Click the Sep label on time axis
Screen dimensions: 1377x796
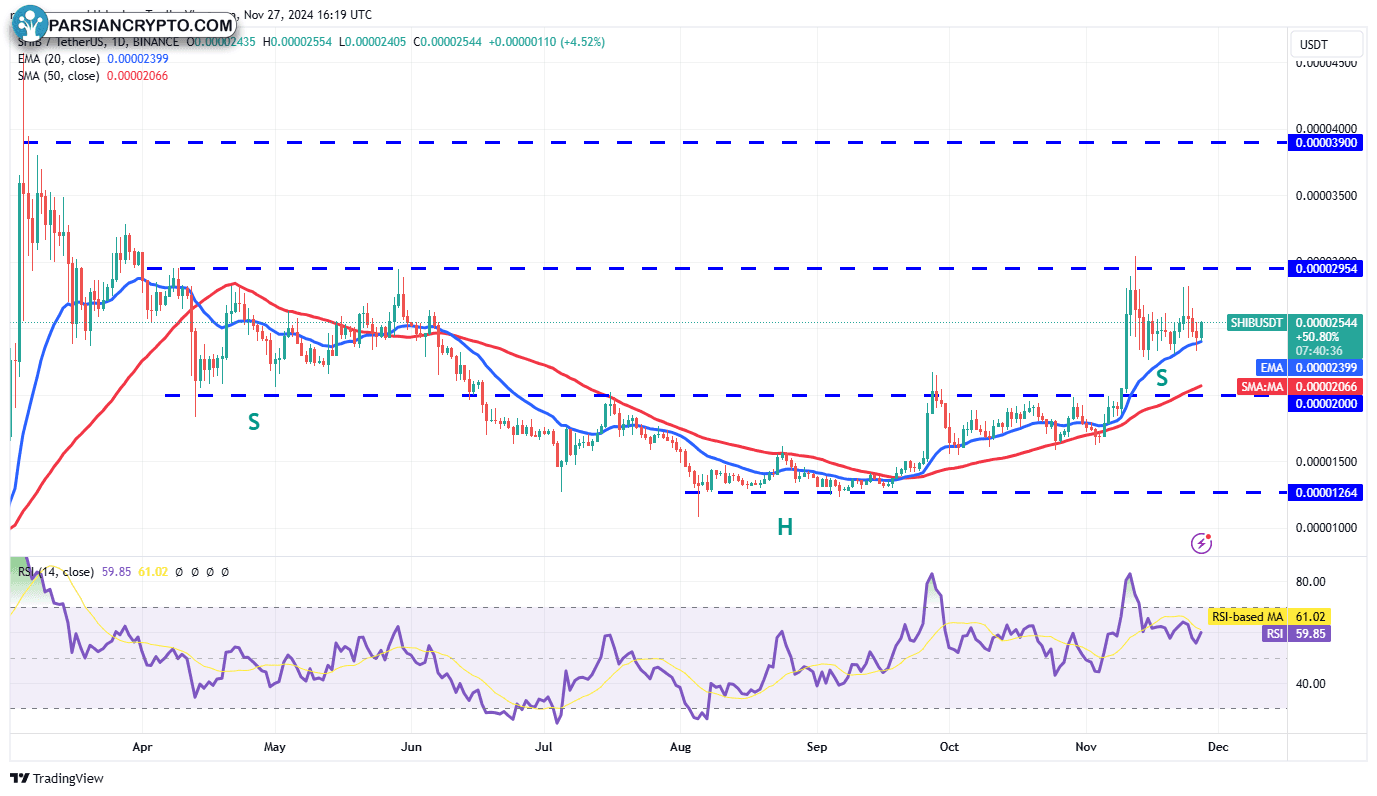(816, 747)
